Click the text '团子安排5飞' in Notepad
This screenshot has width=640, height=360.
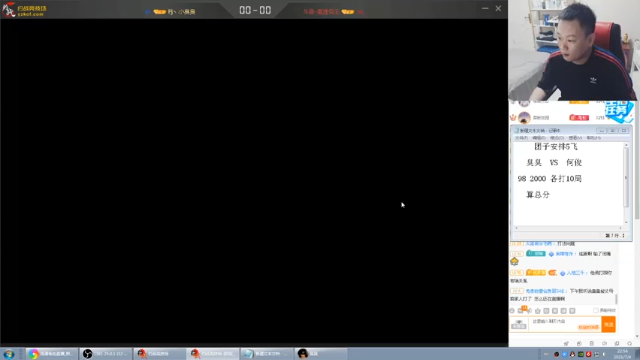click(x=556, y=147)
